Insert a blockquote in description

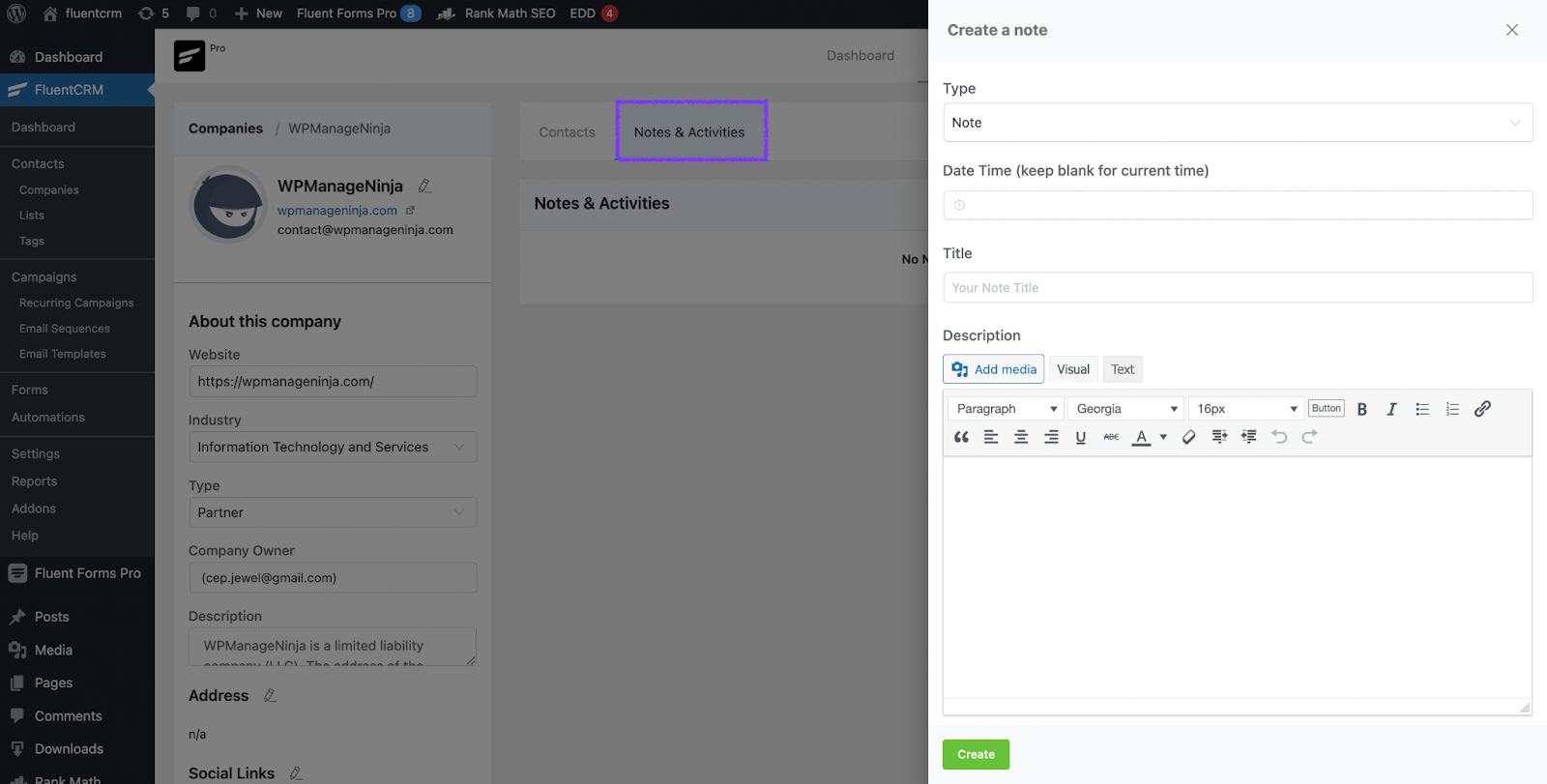coord(961,437)
